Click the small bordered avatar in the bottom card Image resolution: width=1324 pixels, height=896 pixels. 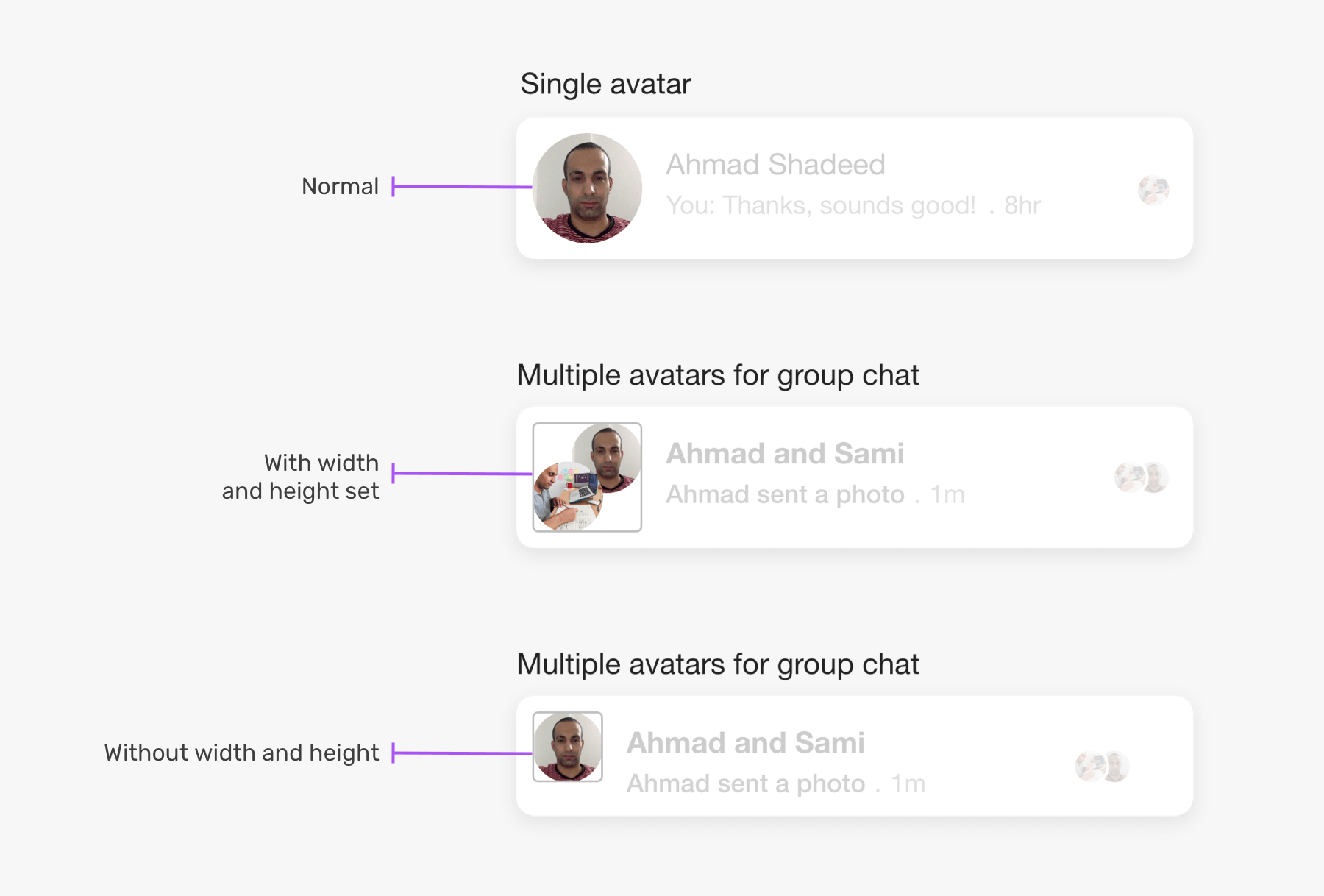coord(567,747)
